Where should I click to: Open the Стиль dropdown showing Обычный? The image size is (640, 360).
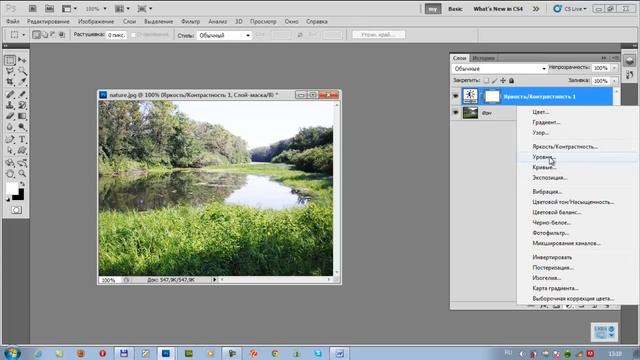click(224, 36)
